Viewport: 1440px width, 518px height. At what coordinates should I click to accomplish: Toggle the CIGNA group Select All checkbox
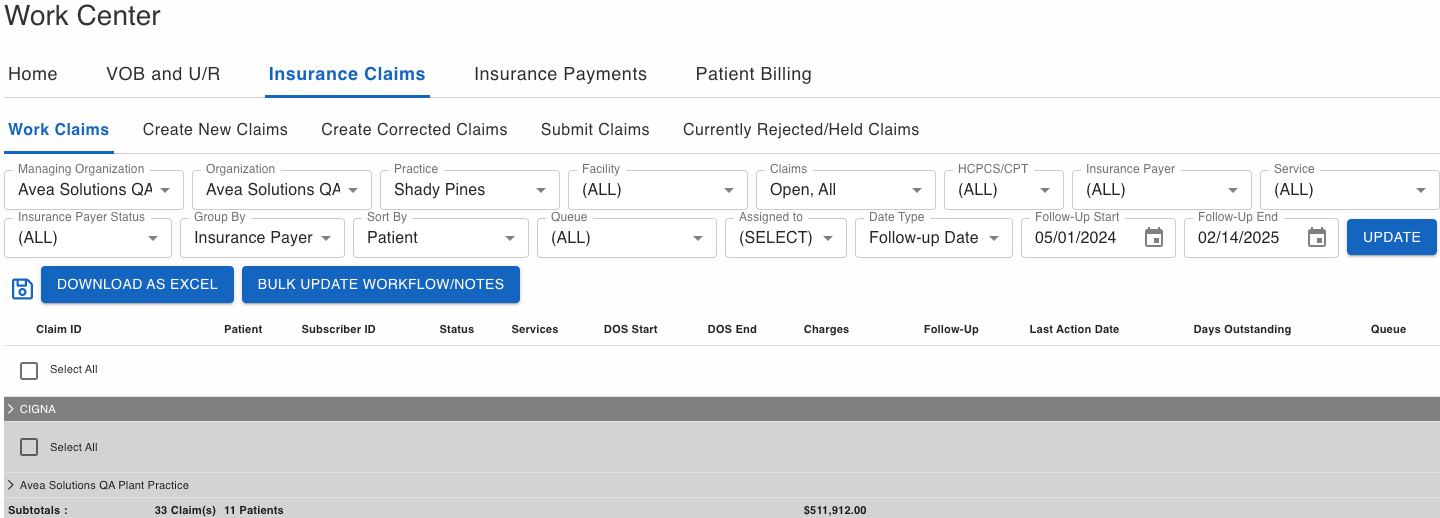tap(29, 447)
